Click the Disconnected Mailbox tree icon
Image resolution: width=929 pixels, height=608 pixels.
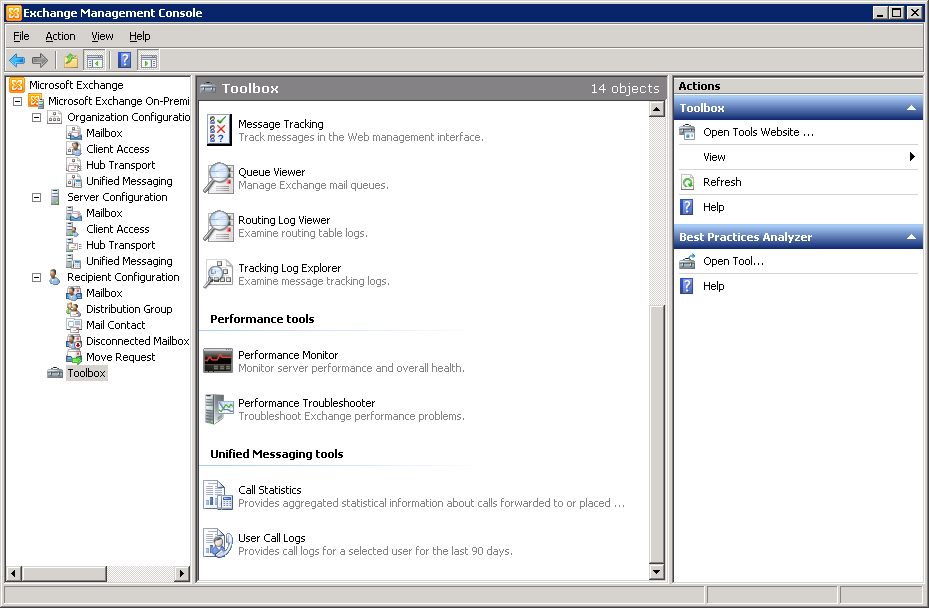[74, 341]
